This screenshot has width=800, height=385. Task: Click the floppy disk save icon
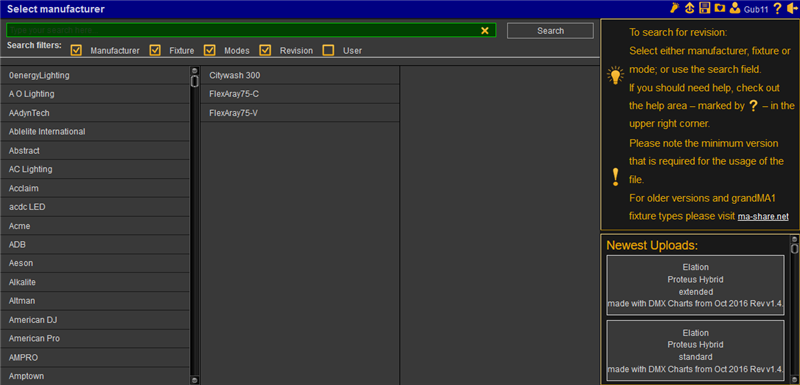pyautogui.click(x=705, y=8)
